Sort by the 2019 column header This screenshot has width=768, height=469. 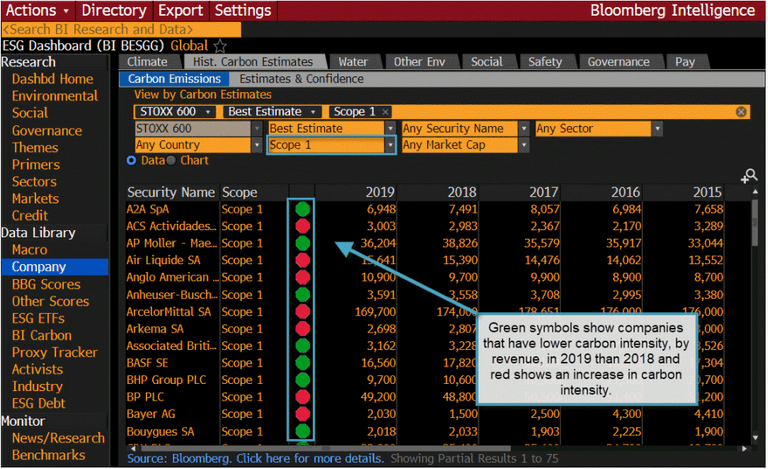click(x=380, y=192)
